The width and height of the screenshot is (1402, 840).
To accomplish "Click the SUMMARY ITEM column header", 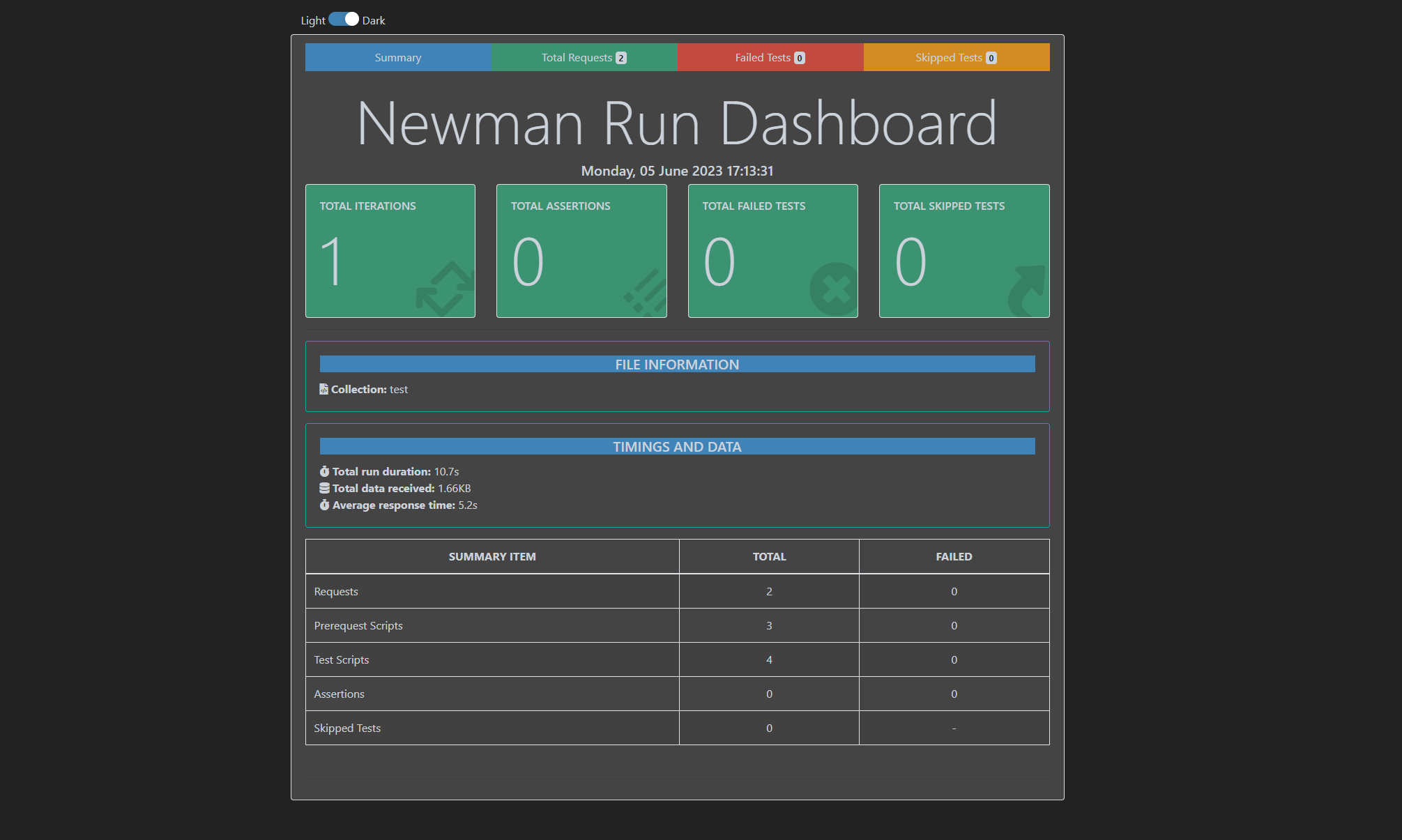I will [x=492, y=556].
